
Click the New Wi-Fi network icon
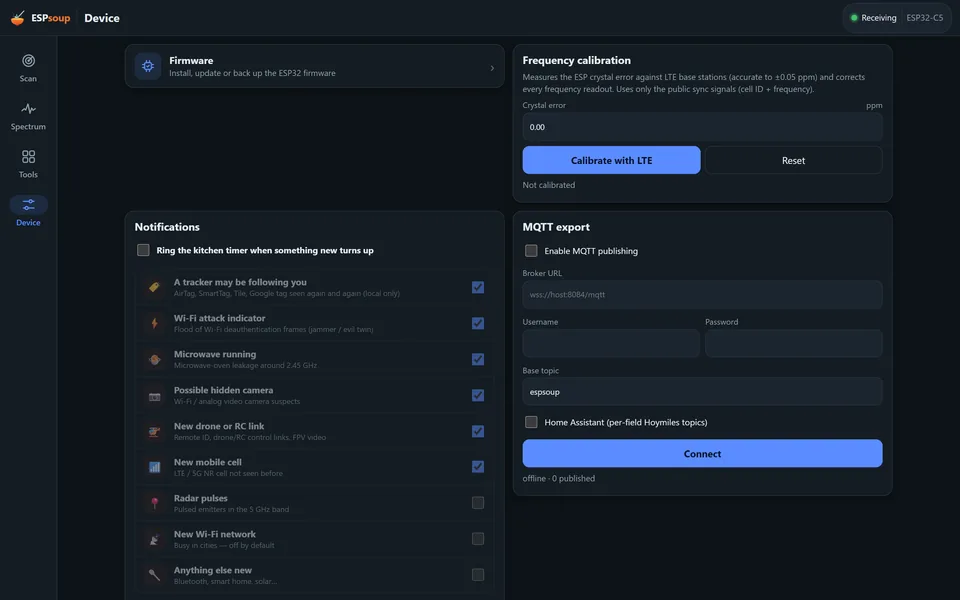[x=154, y=539]
